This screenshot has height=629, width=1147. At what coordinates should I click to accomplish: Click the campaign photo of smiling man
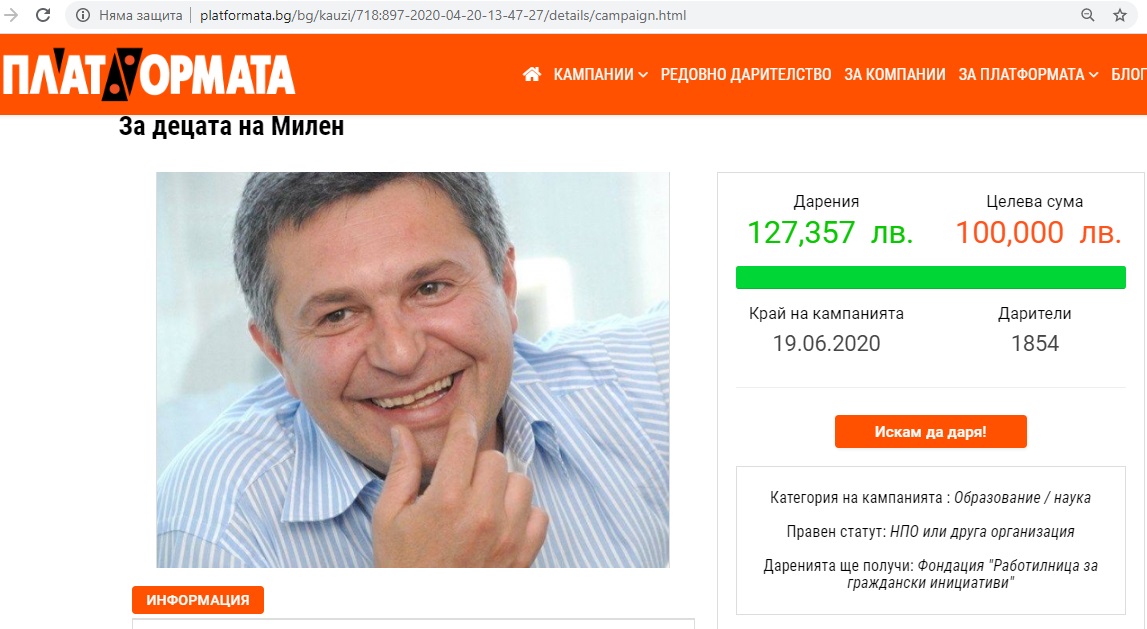click(413, 369)
